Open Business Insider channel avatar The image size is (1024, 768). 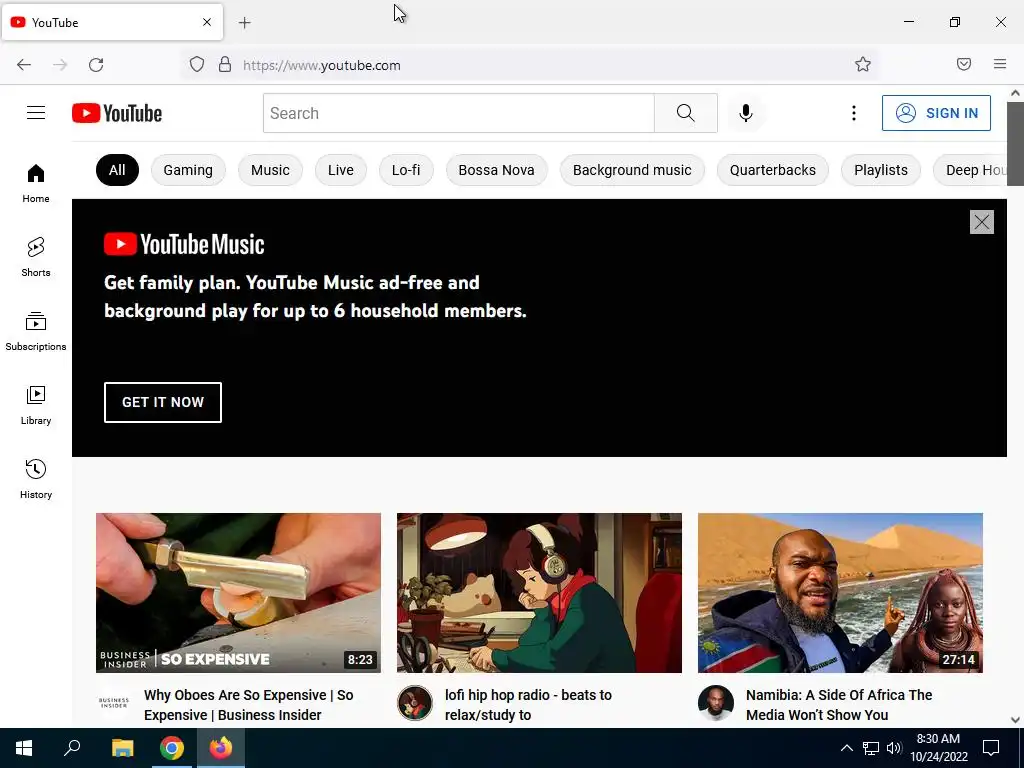click(x=114, y=703)
